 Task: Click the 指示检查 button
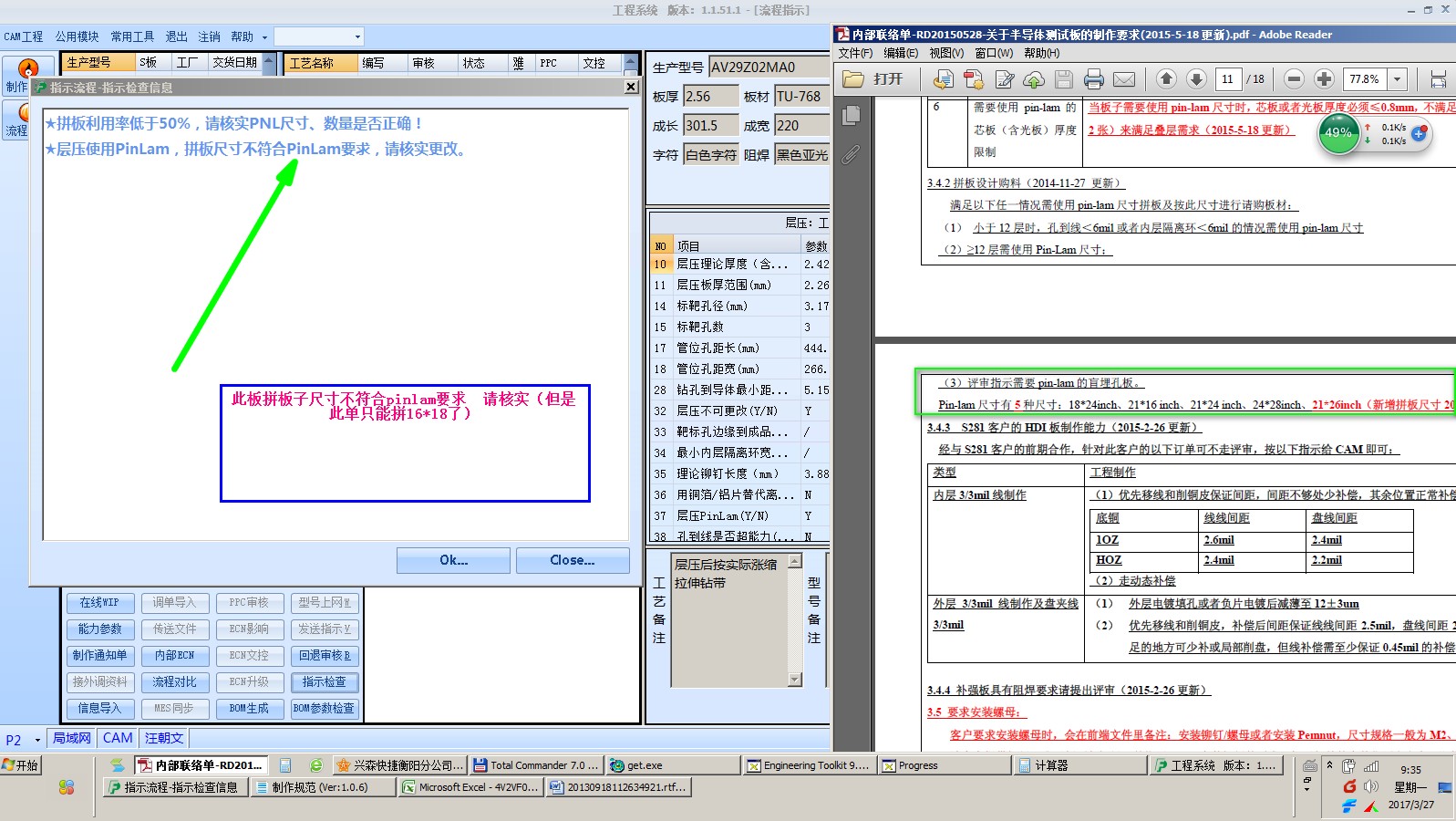[324, 682]
